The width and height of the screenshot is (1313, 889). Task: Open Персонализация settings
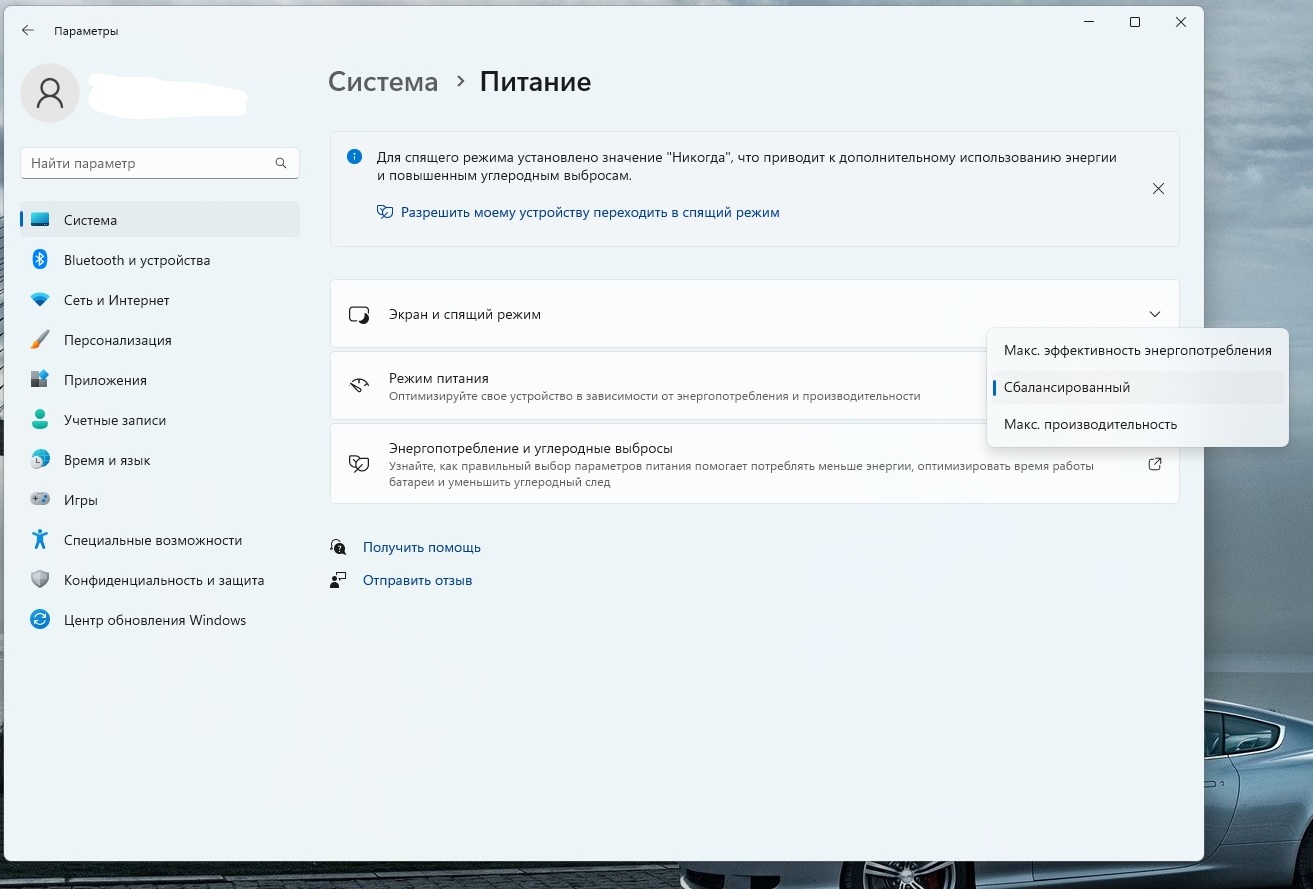[x=160, y=340]
